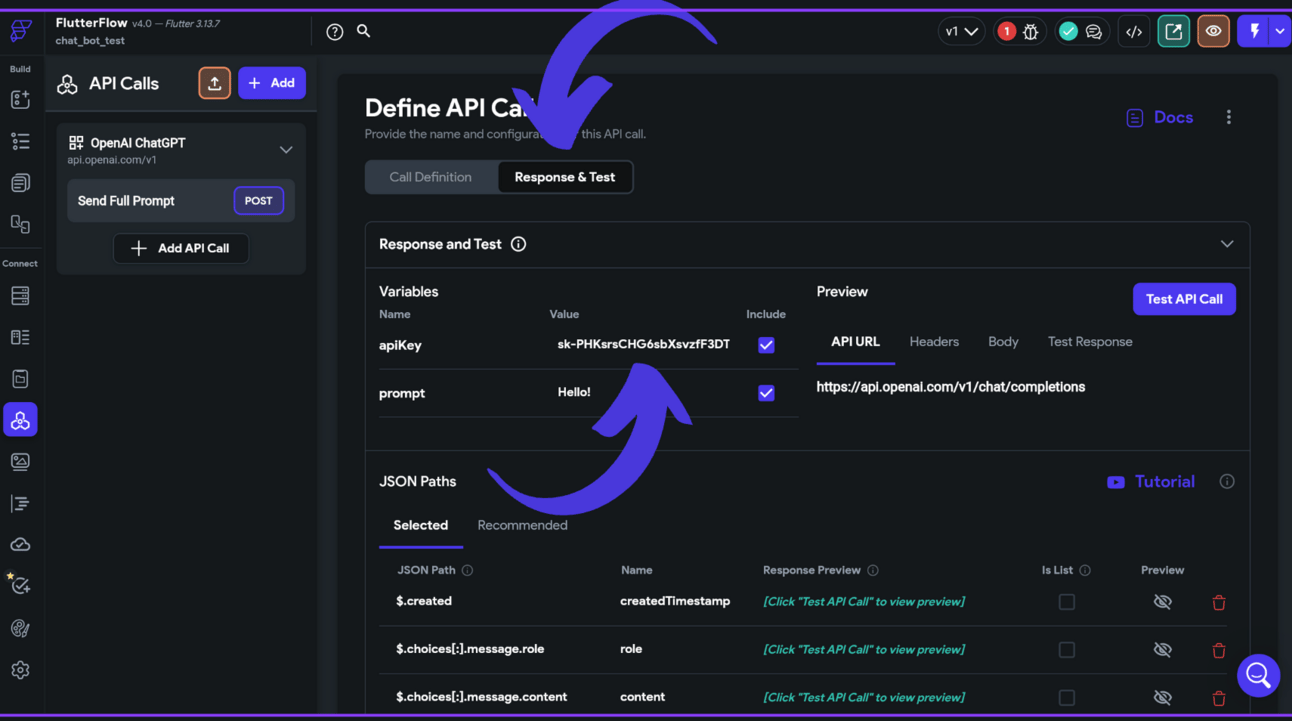
Task: Click the JSON Paths info icon near Tutorial
Action: click(x=1227, y=482)
